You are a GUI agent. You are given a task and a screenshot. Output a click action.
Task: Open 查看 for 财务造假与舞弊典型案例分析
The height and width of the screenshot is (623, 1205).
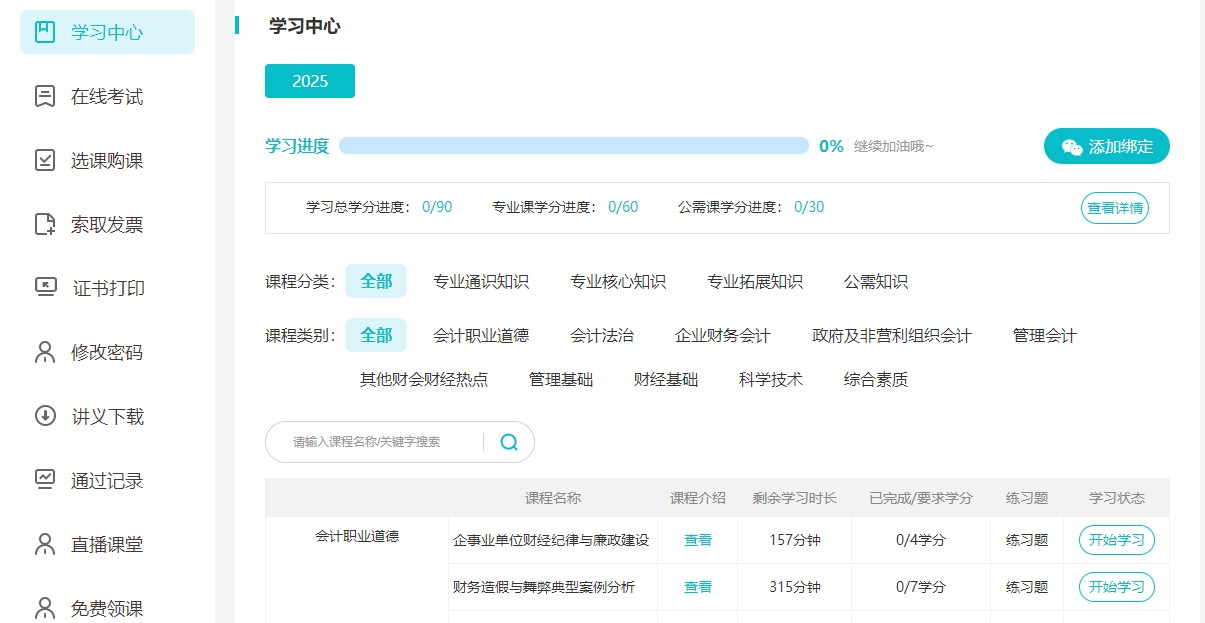tap(697, 587)
